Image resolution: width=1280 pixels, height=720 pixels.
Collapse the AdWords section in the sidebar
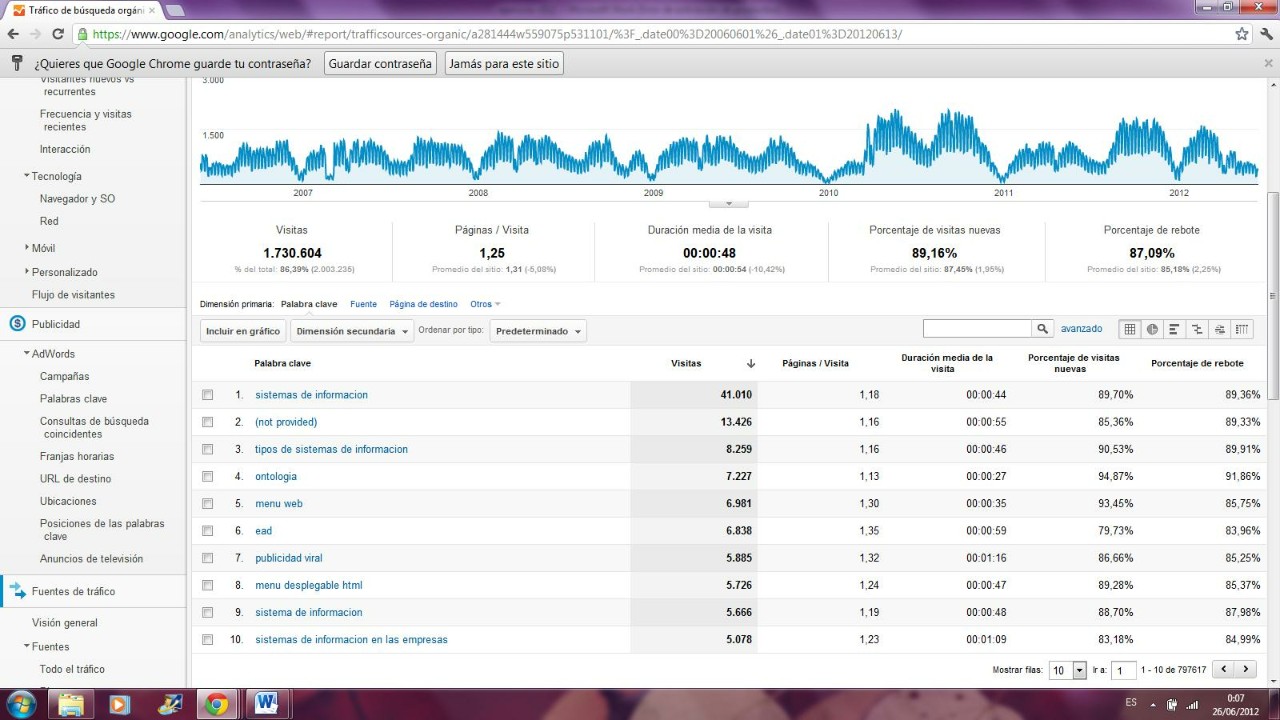(x=27, y=354)
